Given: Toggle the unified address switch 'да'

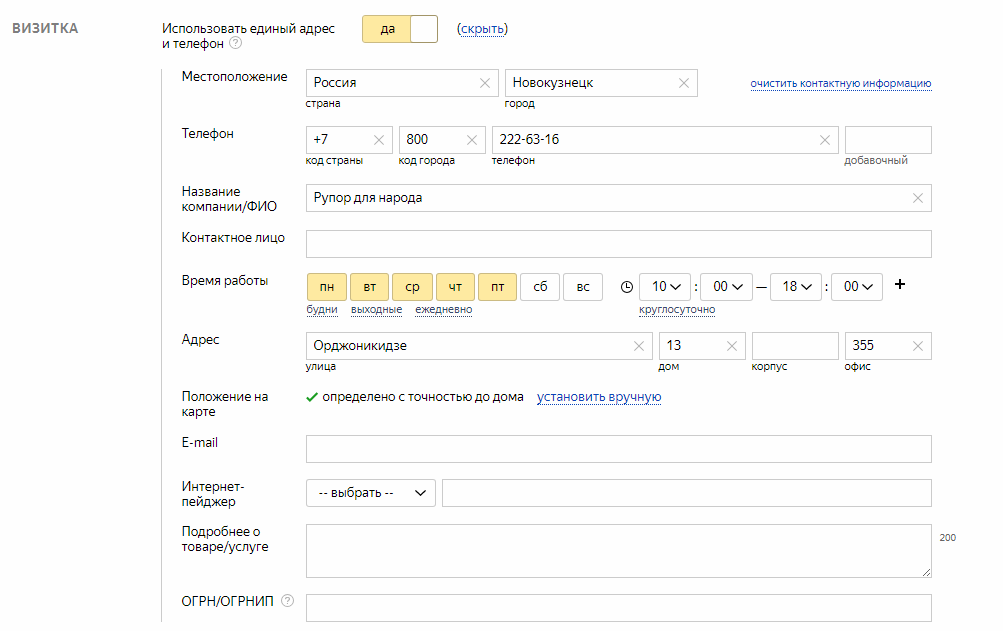Looking at the screenshot, I should point(400,29).
